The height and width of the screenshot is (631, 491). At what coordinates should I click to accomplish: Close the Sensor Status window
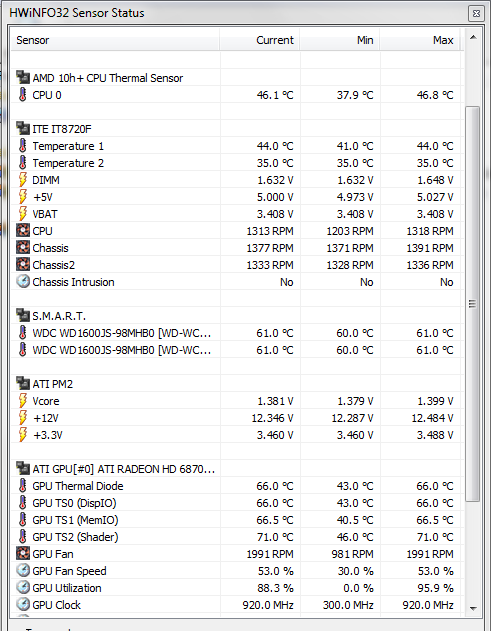476,13
